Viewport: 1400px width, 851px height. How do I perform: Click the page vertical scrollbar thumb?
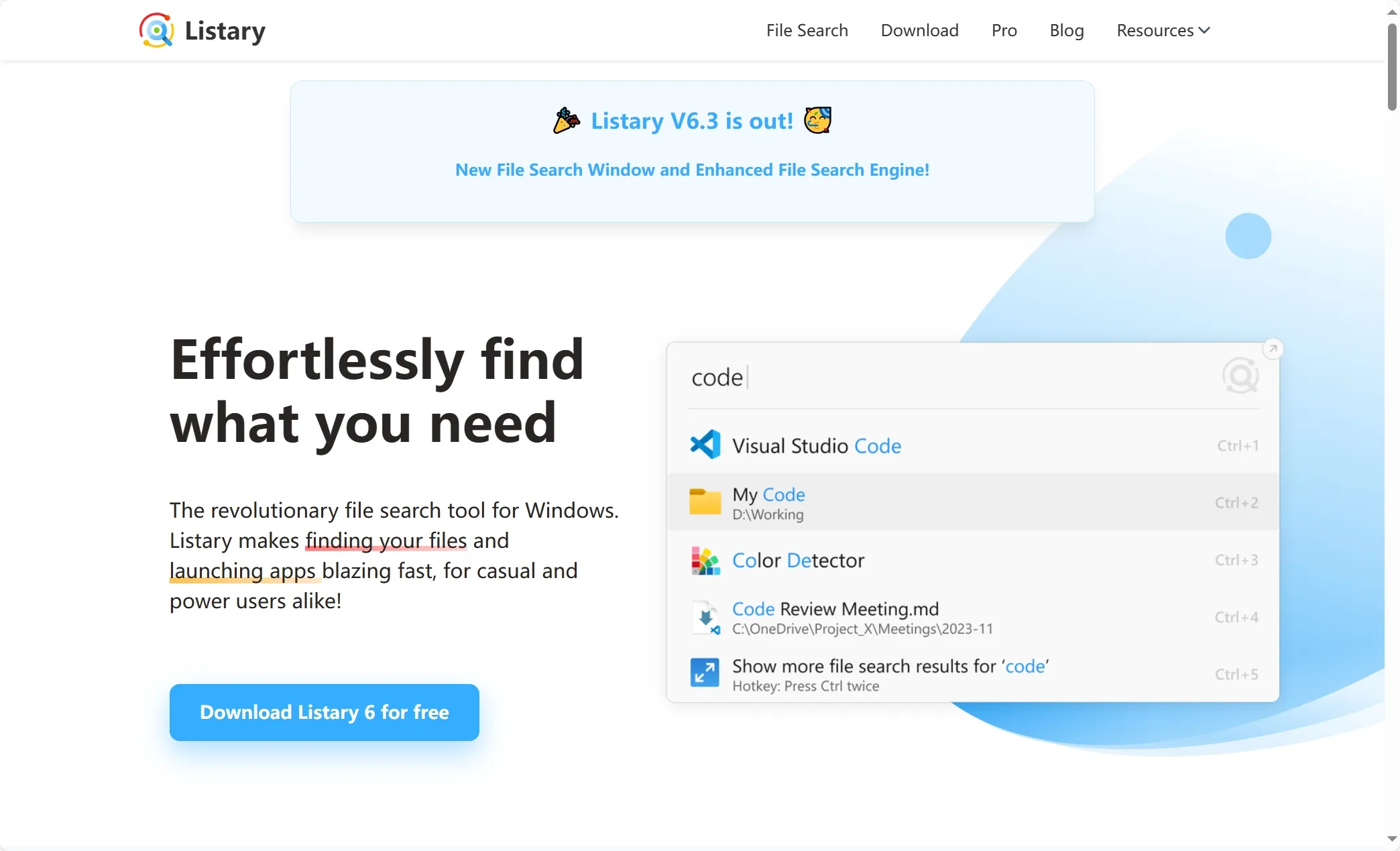point(1392,67)
